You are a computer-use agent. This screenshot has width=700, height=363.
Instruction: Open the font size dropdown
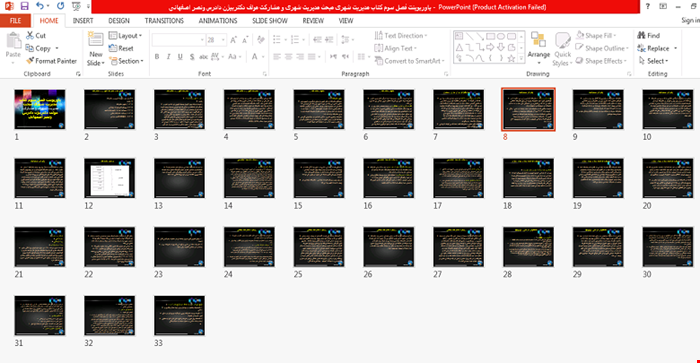(223, 40)
